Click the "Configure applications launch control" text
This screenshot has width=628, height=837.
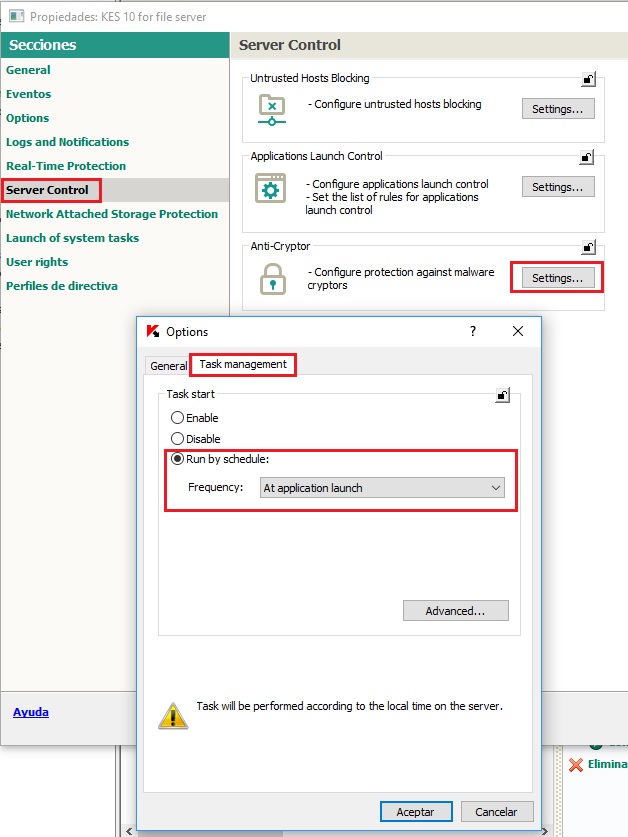tap(397, 184)
